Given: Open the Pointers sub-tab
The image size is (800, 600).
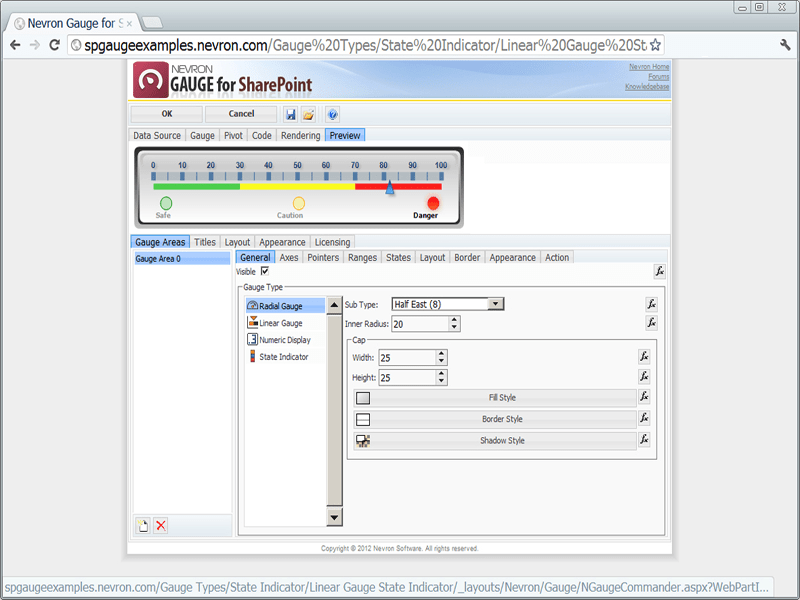Looking at the screenshot, I should click(x=323, y=258).
